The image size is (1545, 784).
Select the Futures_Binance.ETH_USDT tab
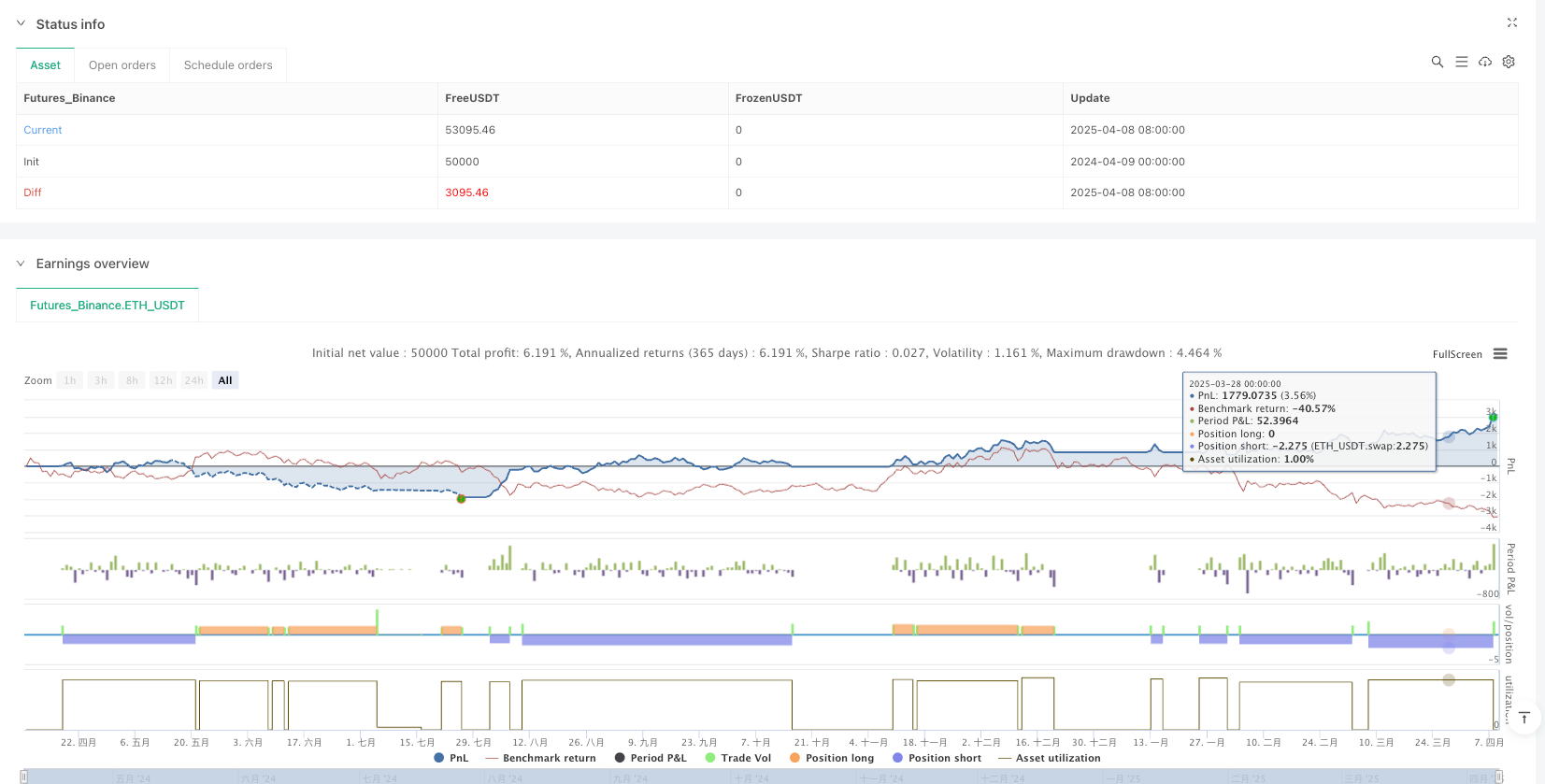coord(107,306)
